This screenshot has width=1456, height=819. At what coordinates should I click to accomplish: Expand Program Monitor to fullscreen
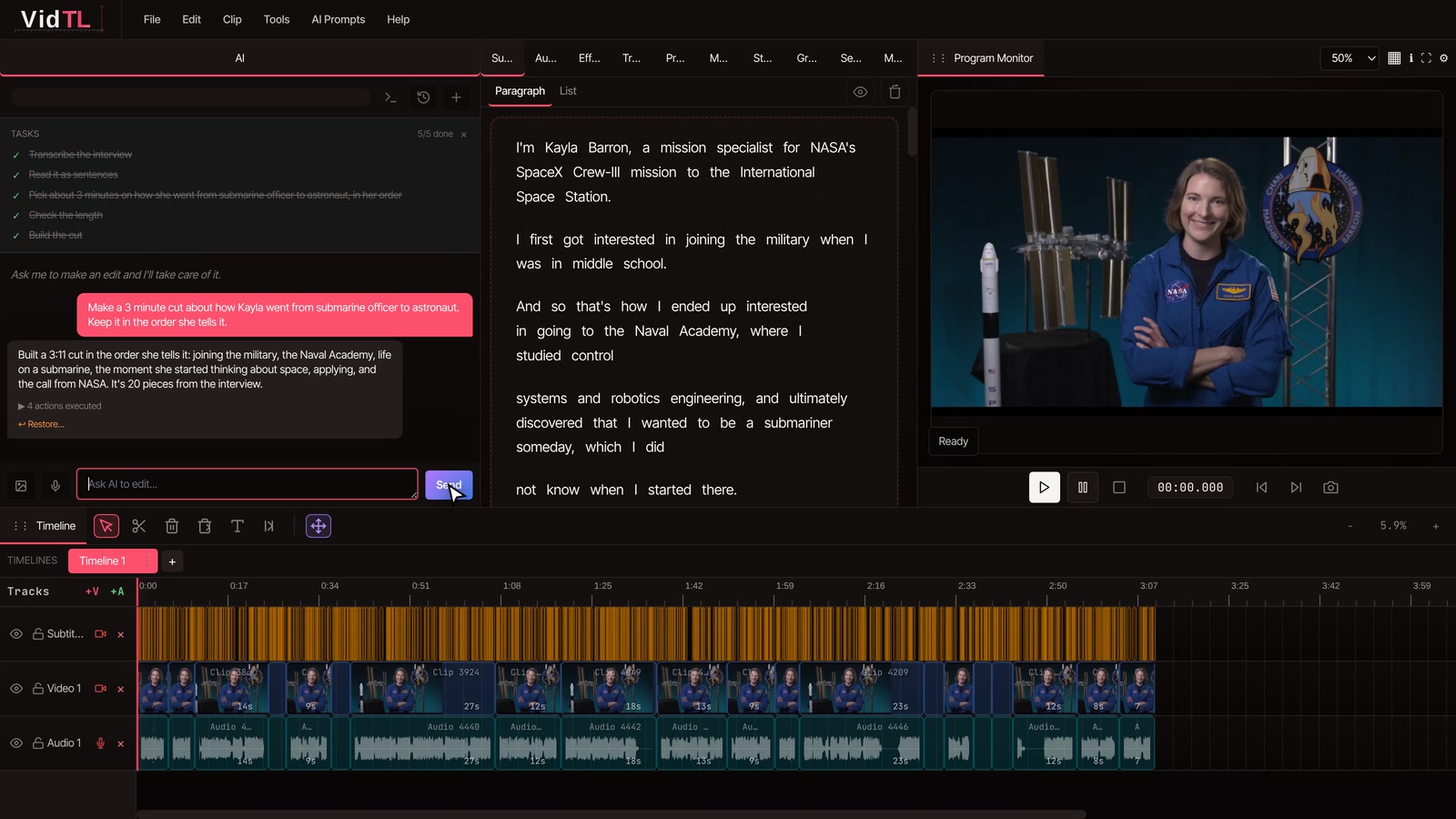pos(1426,58)
